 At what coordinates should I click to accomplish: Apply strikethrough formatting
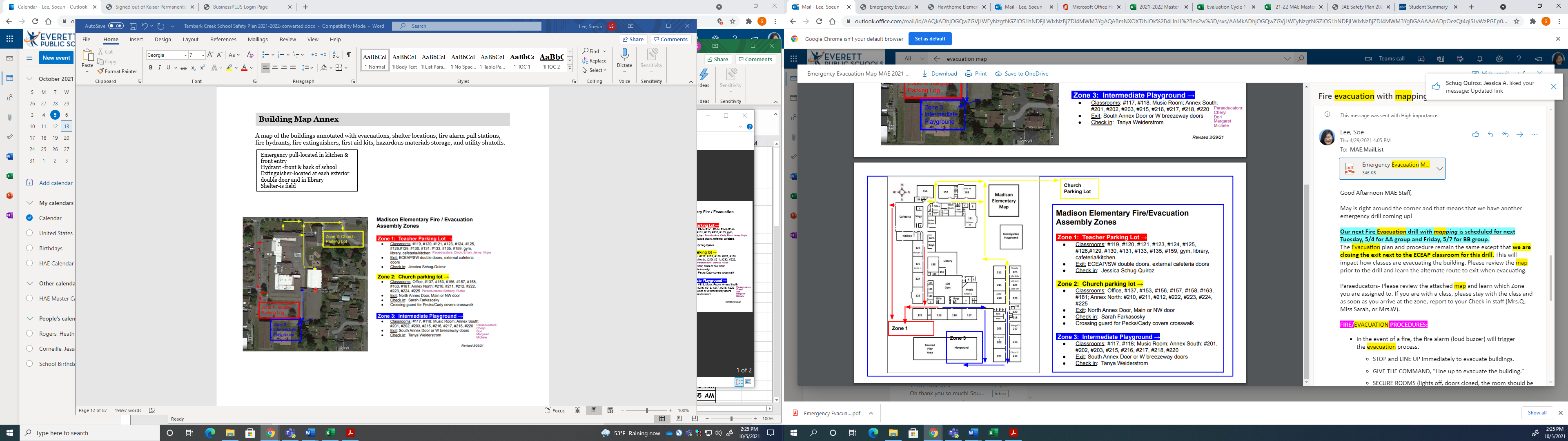click(183, 68)
